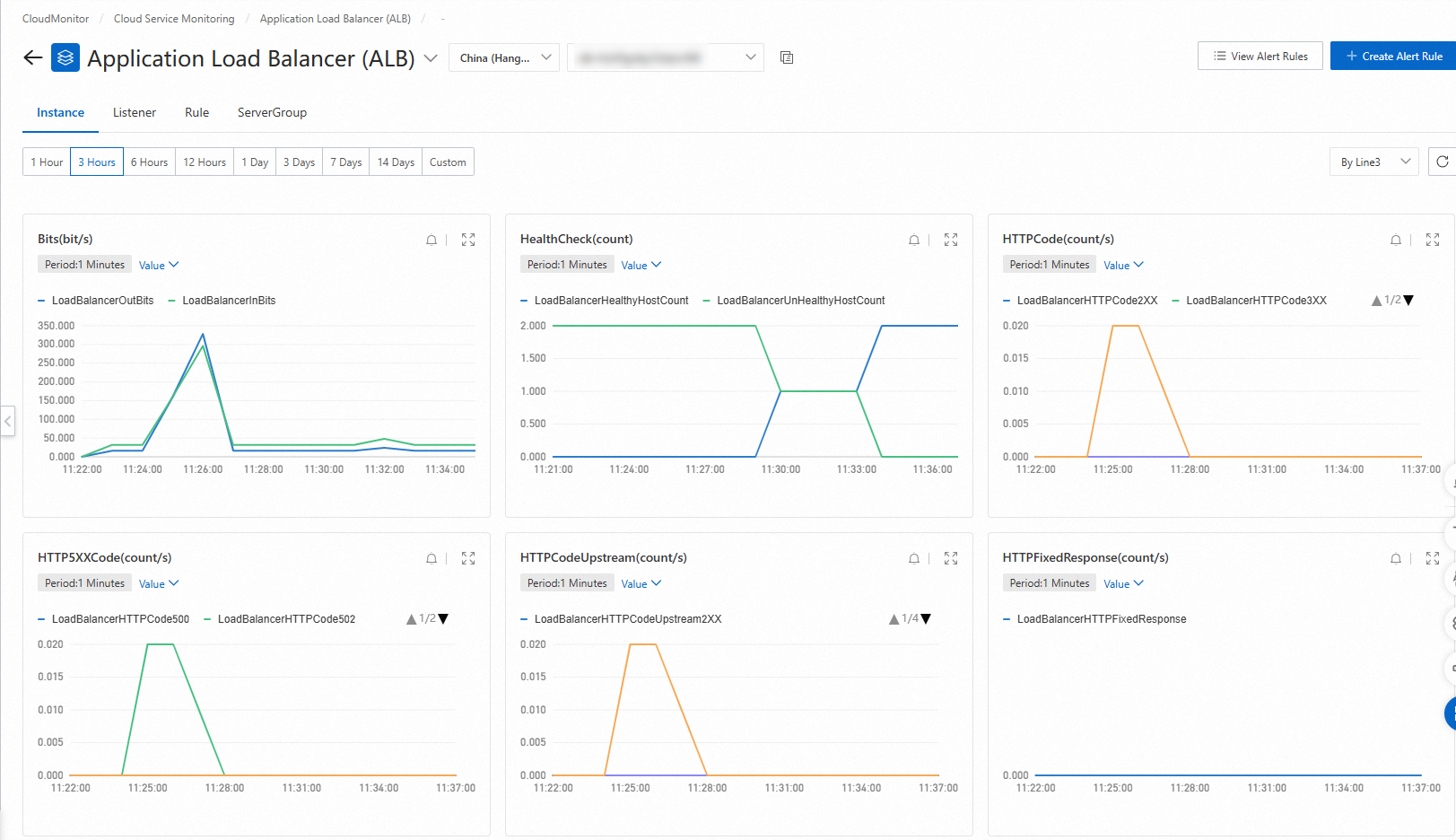The image size is (1456, 840).
Task: Open the By Line3 dropdown
Action: 1373,162
